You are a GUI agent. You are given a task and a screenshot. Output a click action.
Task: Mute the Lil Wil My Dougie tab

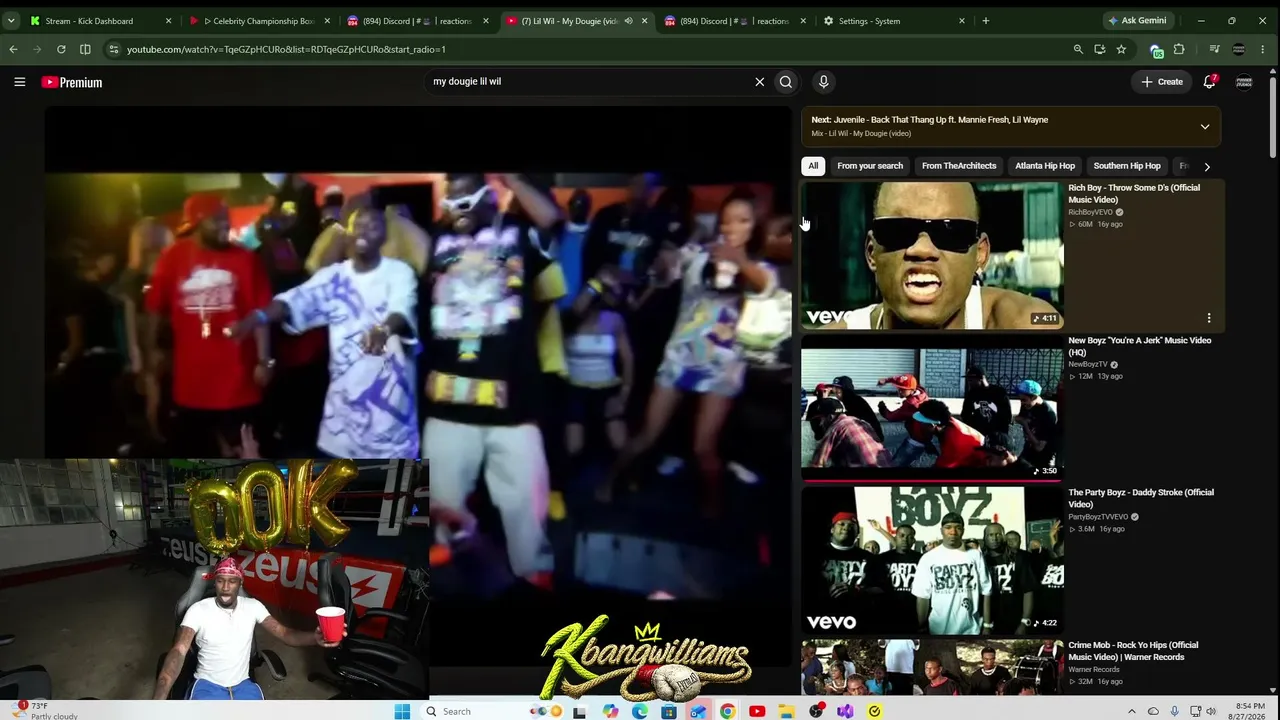[x=628, y=21]
